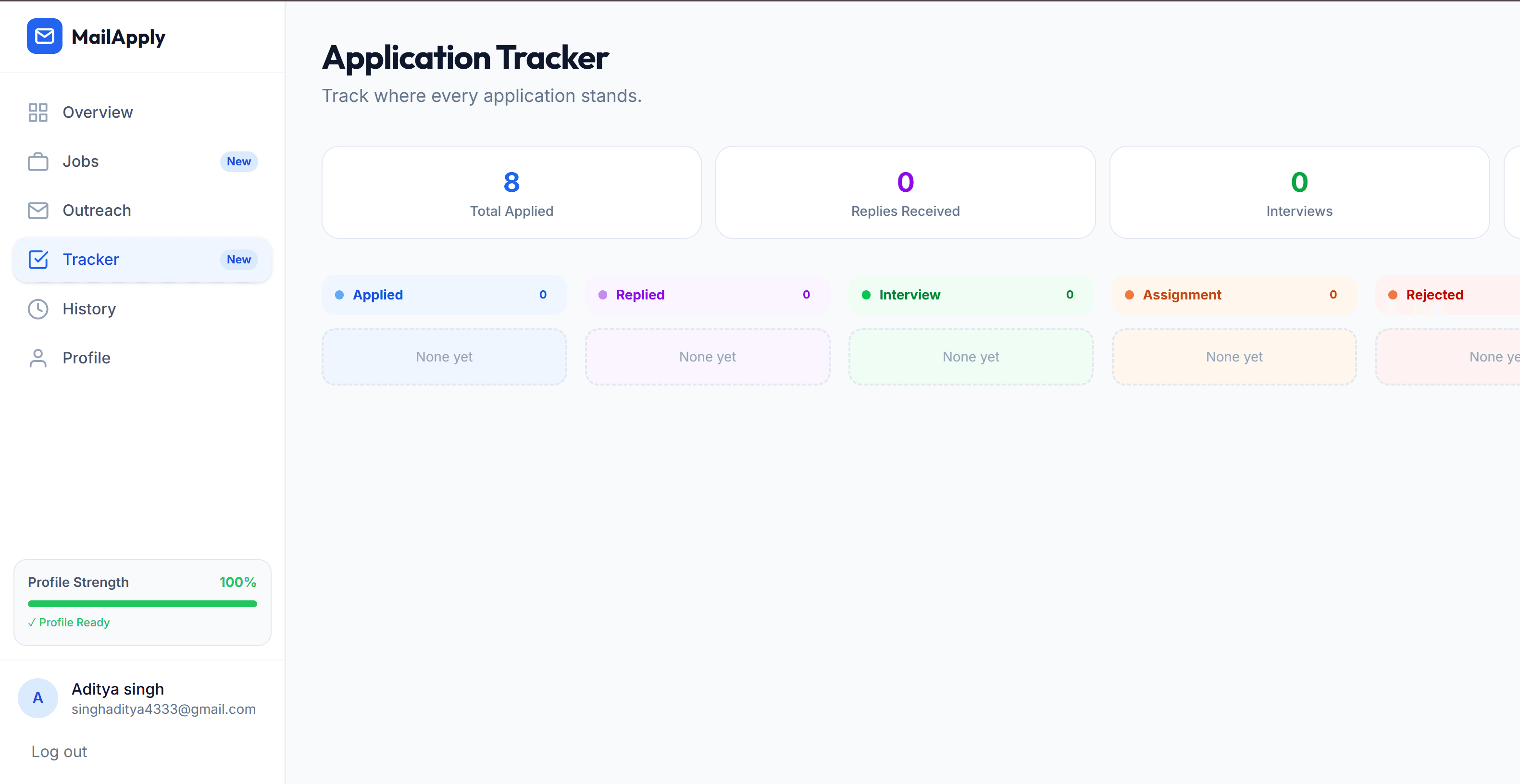Select the Outreach envelope icon
1520x784 pixels.
(38, 210)
